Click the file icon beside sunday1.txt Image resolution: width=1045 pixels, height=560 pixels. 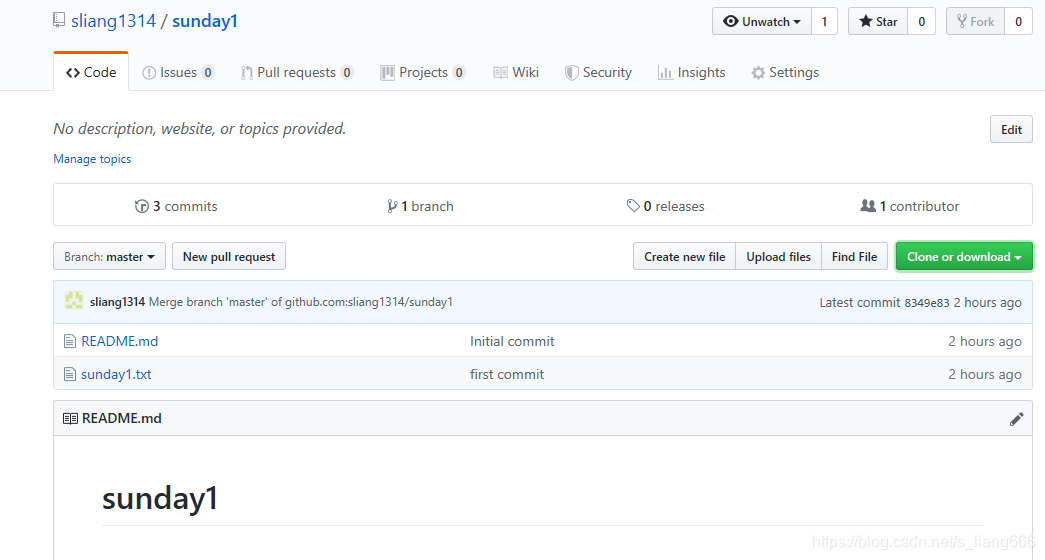69,375
